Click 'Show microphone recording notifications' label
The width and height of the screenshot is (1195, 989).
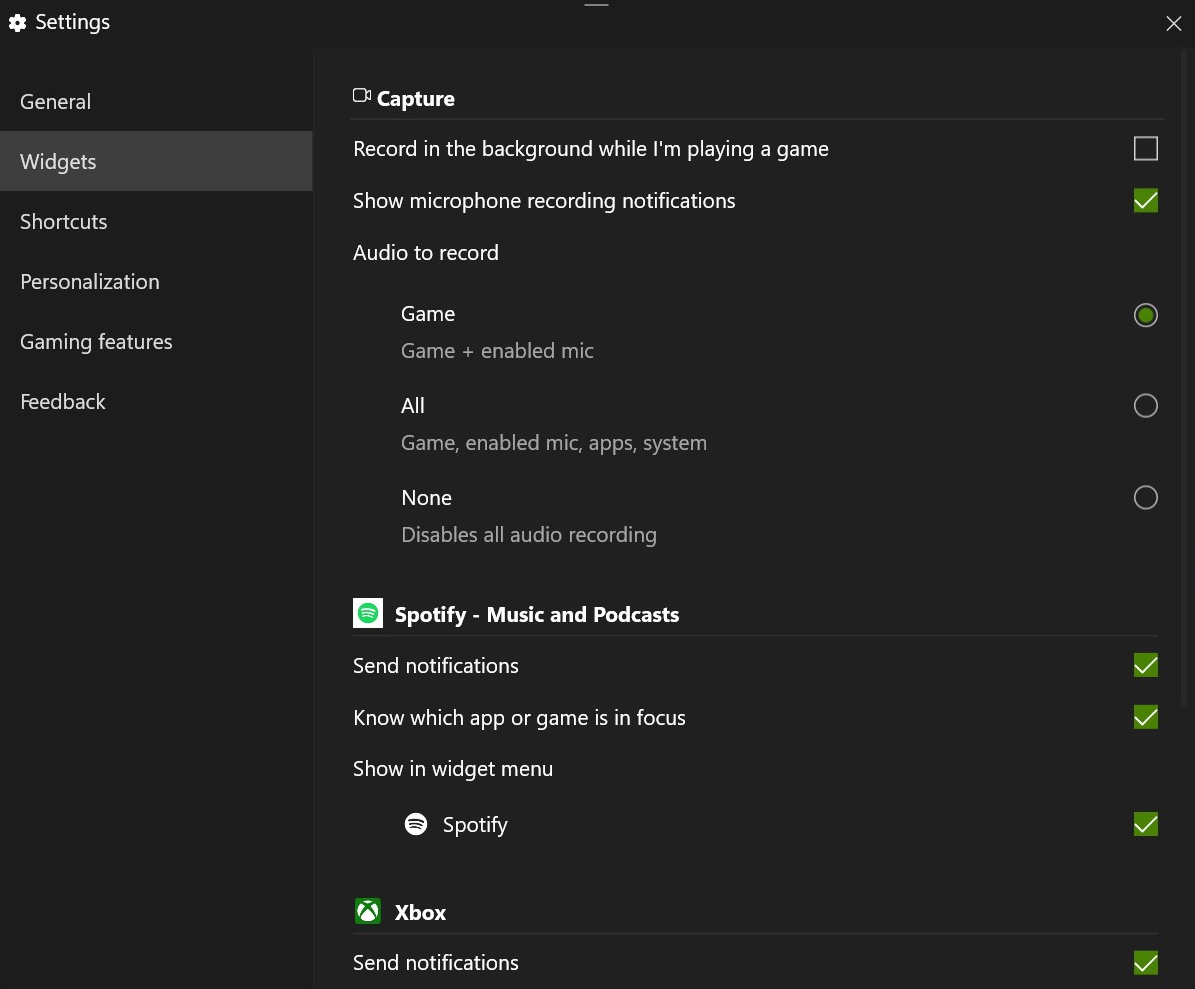[544, 201]
